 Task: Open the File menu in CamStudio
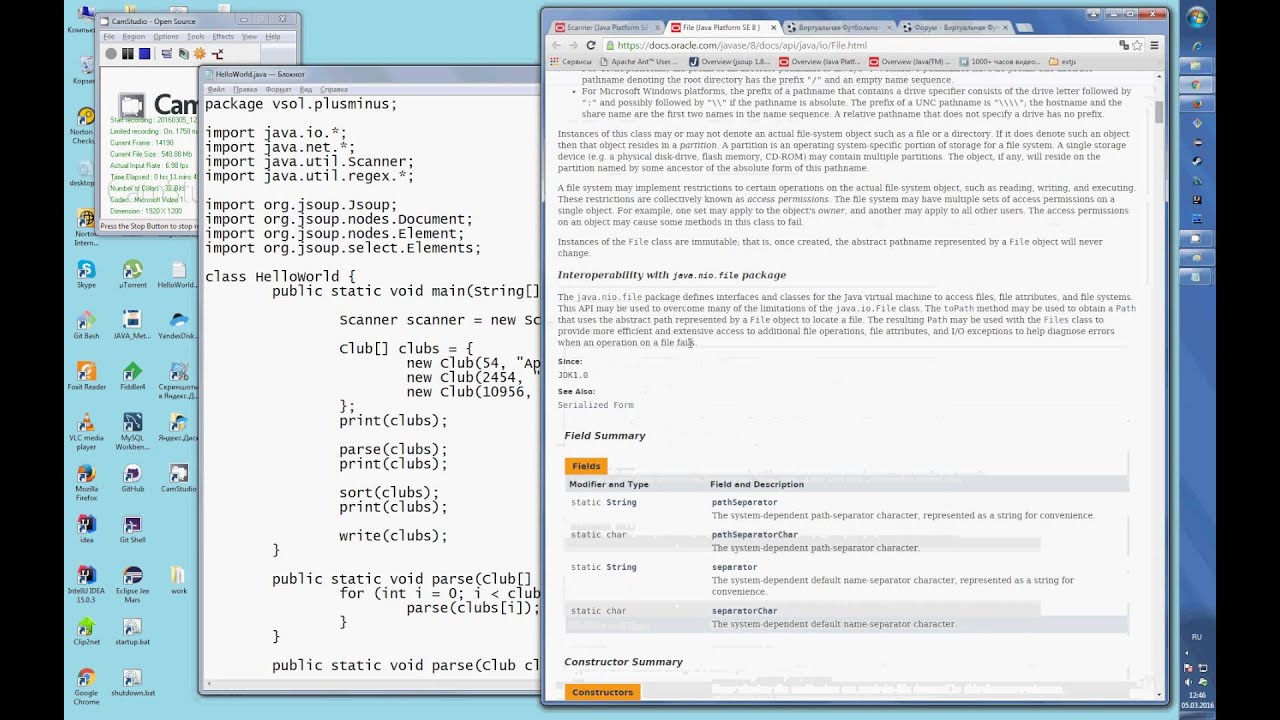(109, 37)
